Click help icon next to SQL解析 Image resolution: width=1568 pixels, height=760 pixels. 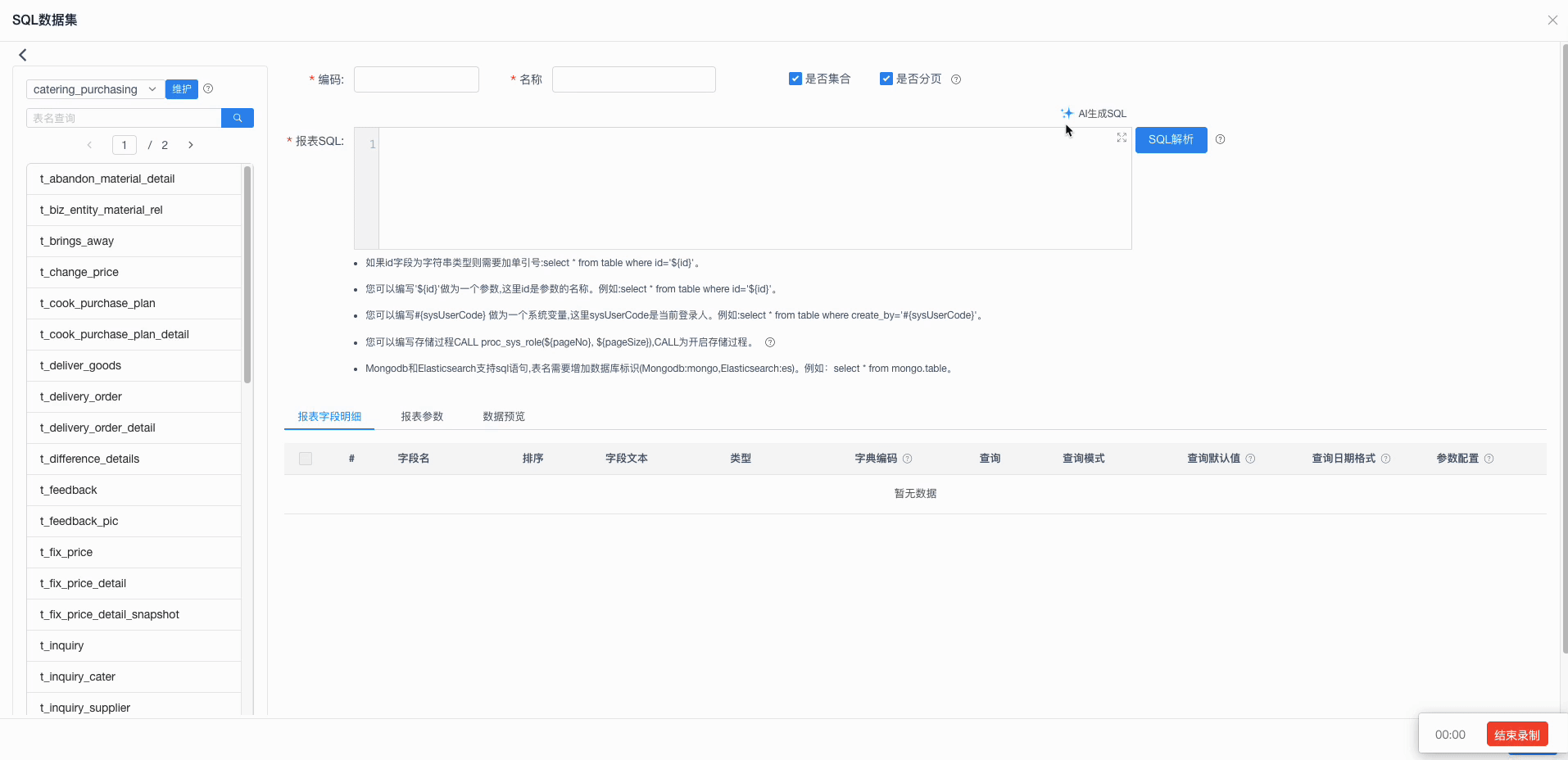(x=1220, y=139)
